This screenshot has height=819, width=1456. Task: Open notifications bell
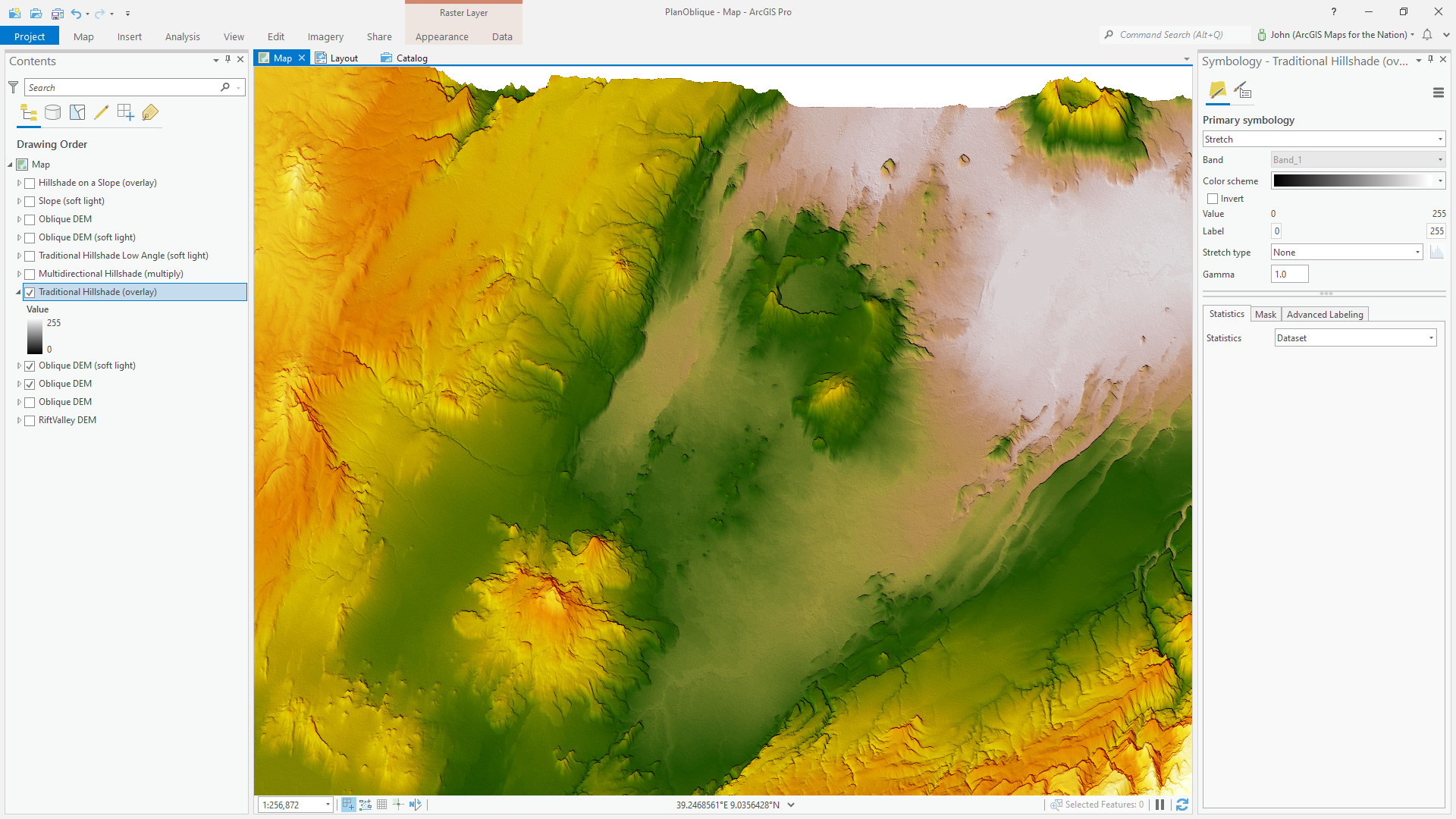pyautogui.click(x=1427, y=35)
